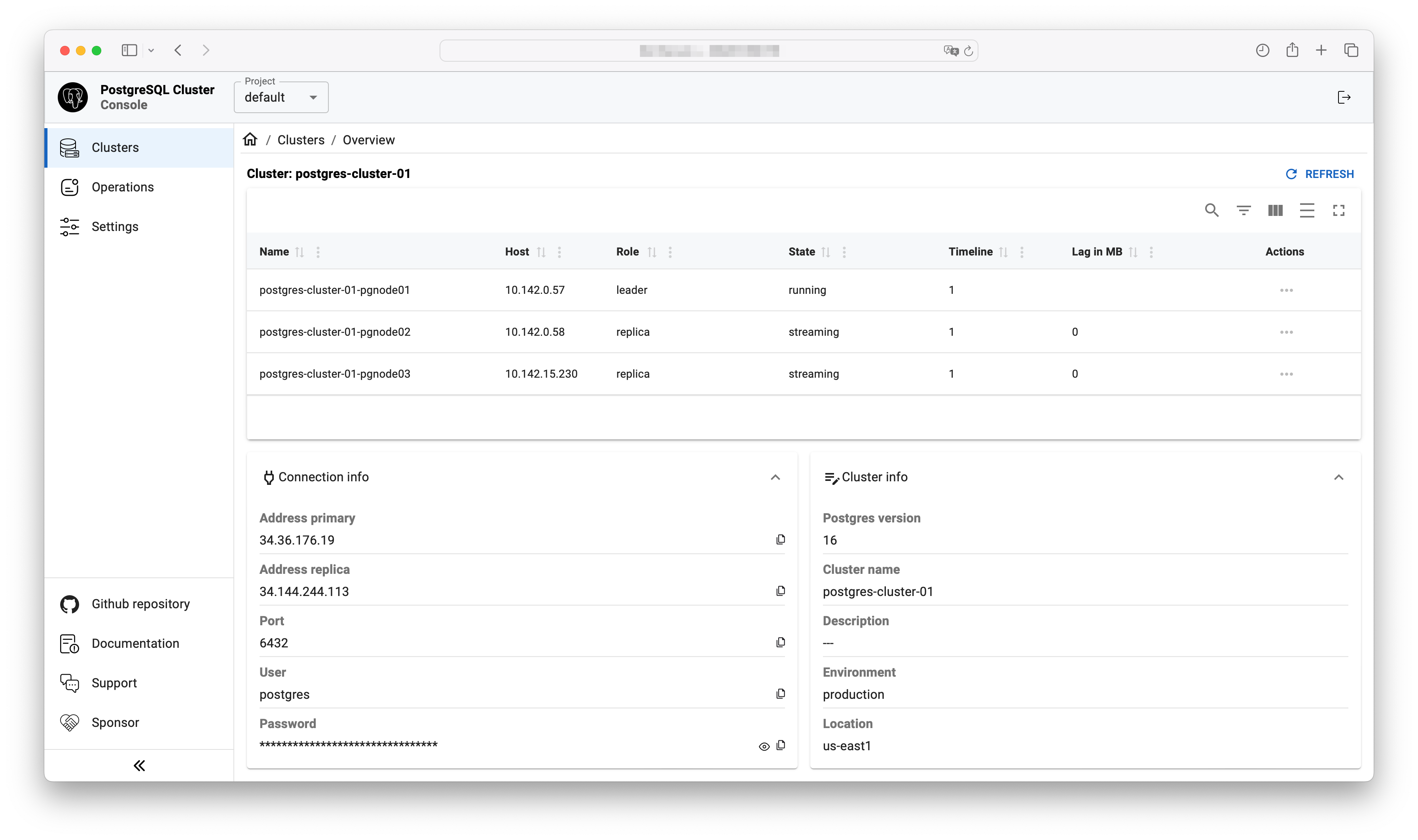Sort table by Lag in MB column
The width and height of the screenshot is (1418, 840).
(1133, 252)
